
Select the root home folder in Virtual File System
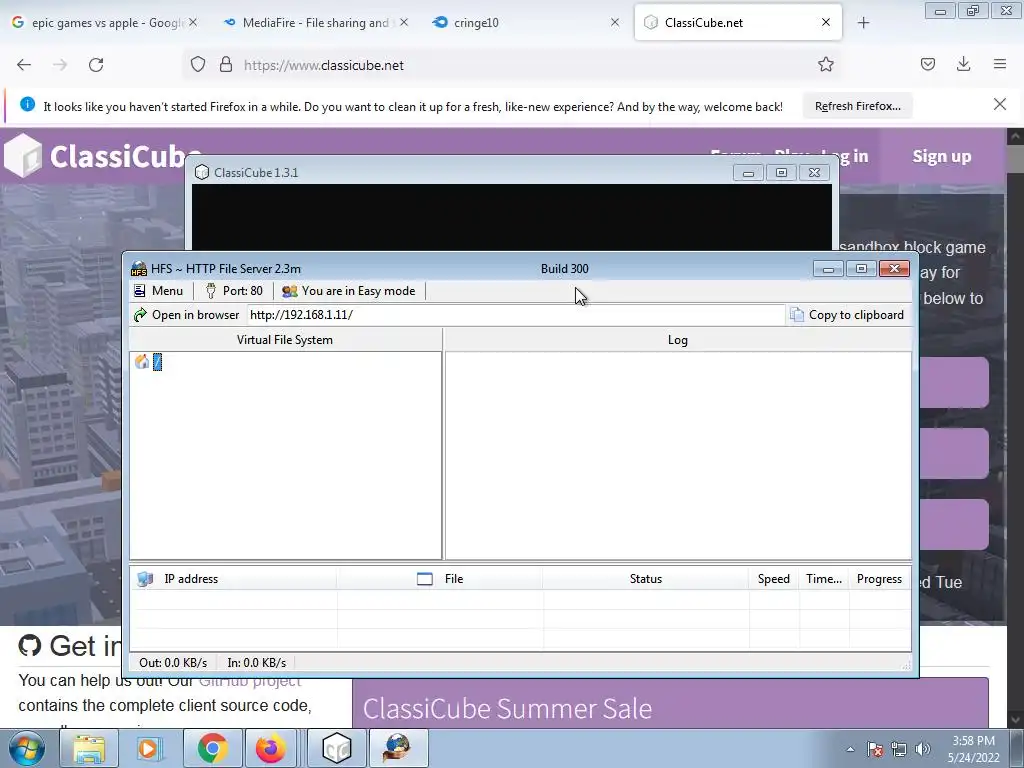tap(149, 362)
